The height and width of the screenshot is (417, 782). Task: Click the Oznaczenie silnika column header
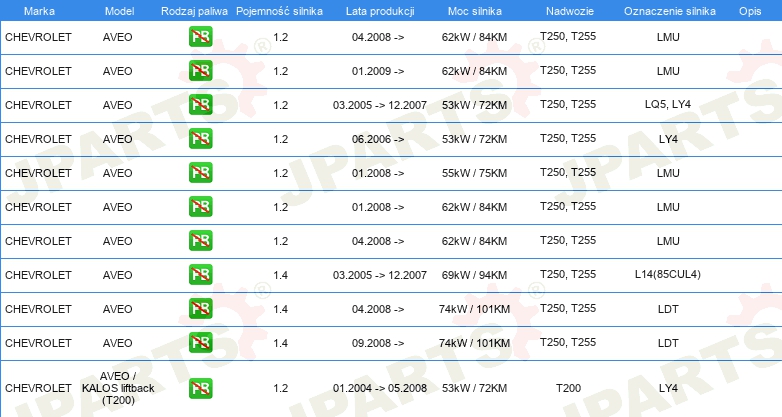tap(667, 10)
